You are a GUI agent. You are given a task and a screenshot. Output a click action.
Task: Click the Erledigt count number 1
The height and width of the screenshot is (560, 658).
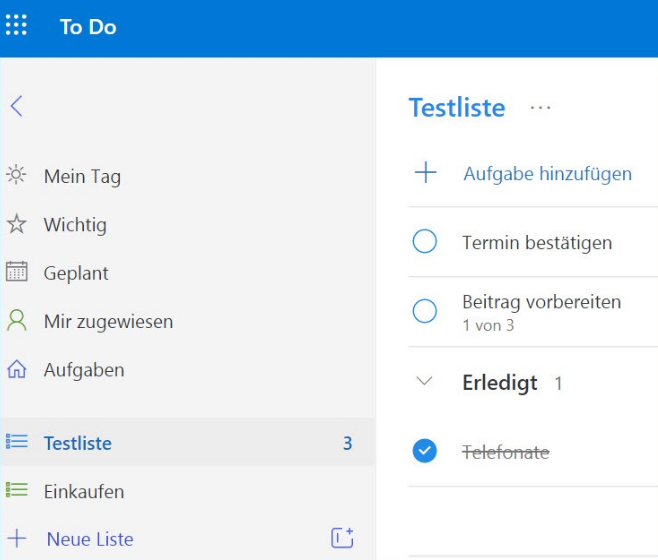[x=558, y=383]
